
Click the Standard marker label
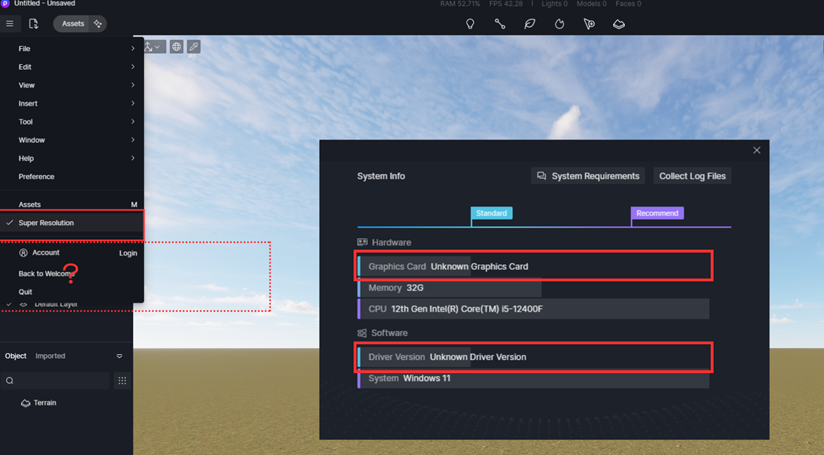491,213
